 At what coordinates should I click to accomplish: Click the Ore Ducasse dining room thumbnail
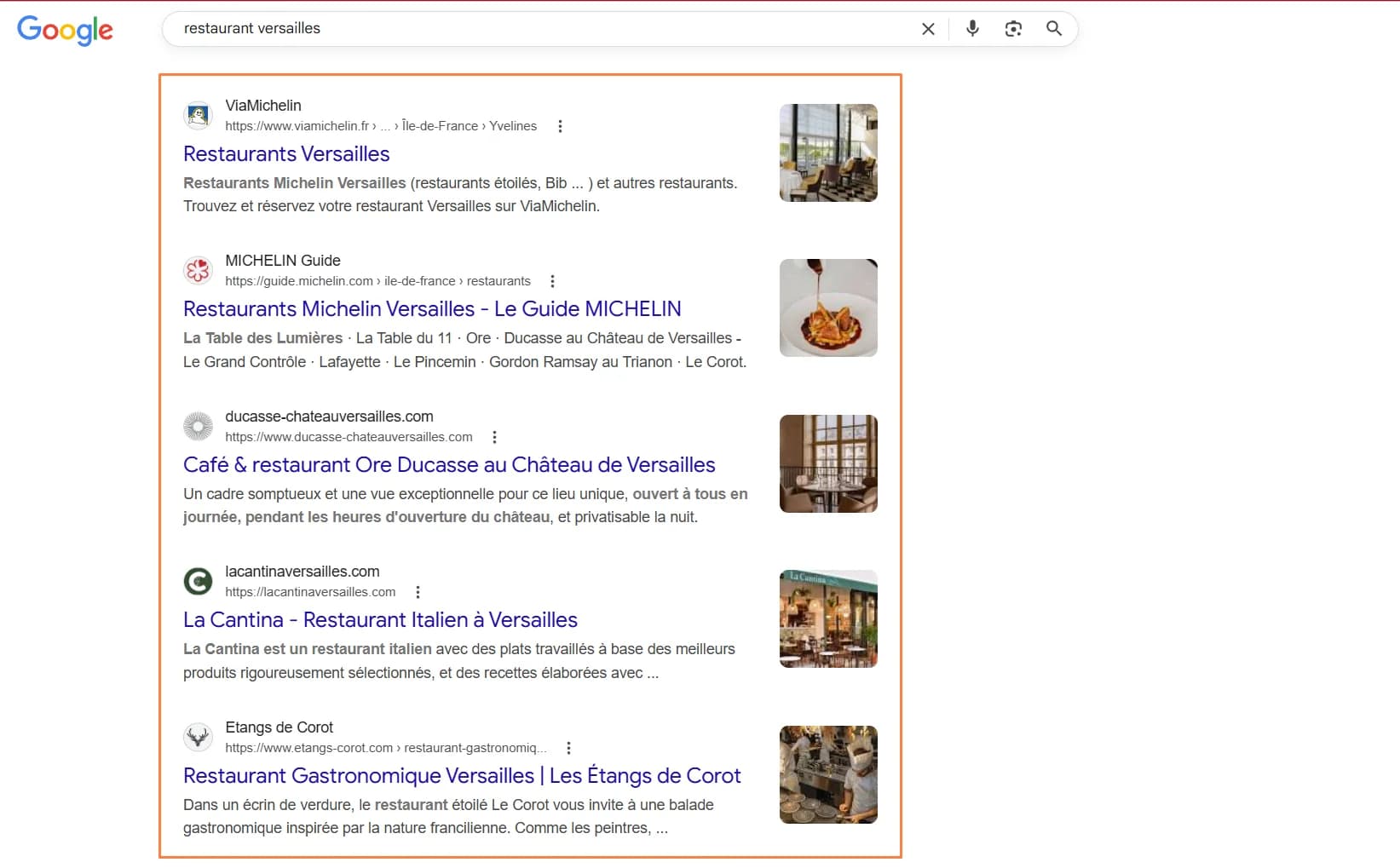pyautogui.click(x=828, y=463)
